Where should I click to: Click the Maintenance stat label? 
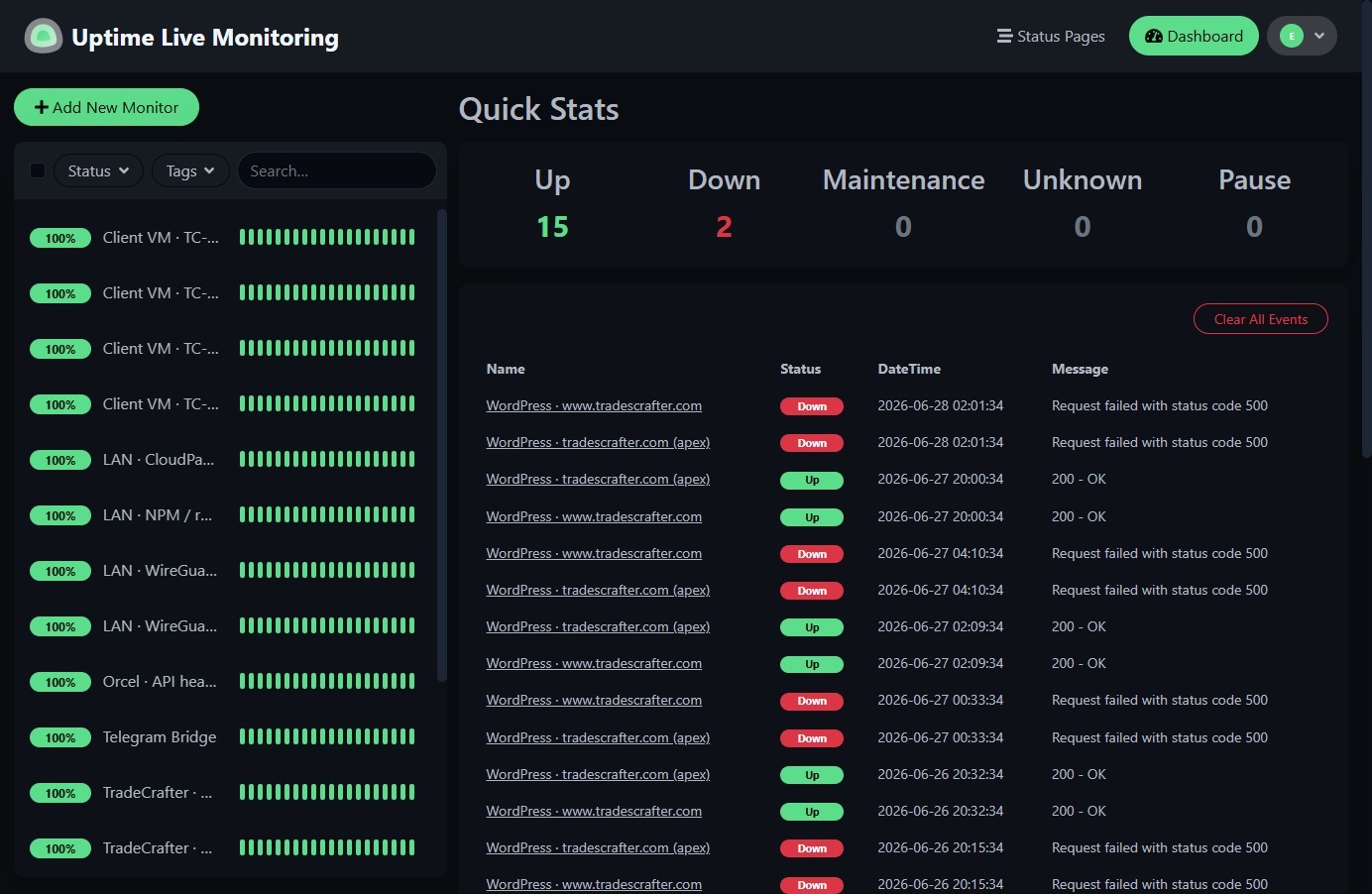(903, 179)
